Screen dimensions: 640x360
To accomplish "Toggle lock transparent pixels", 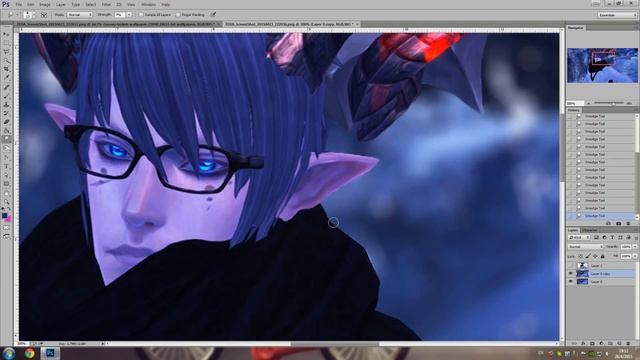I will (x=580, y=256).
